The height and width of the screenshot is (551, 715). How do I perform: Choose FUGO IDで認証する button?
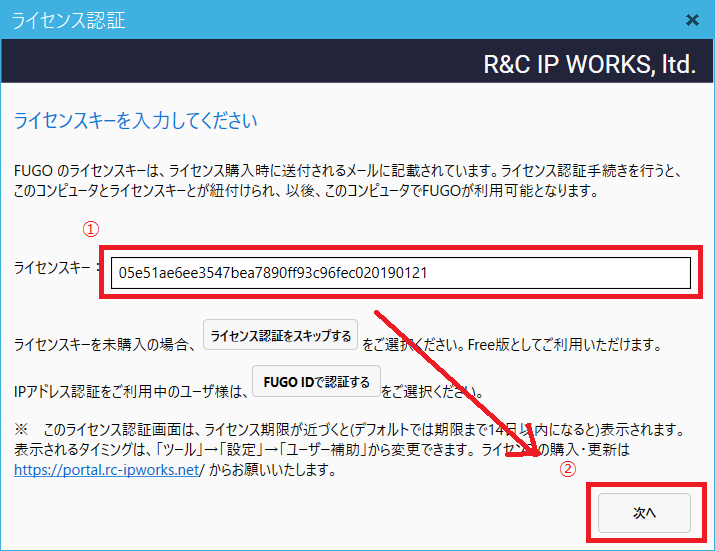pos(316,381)
